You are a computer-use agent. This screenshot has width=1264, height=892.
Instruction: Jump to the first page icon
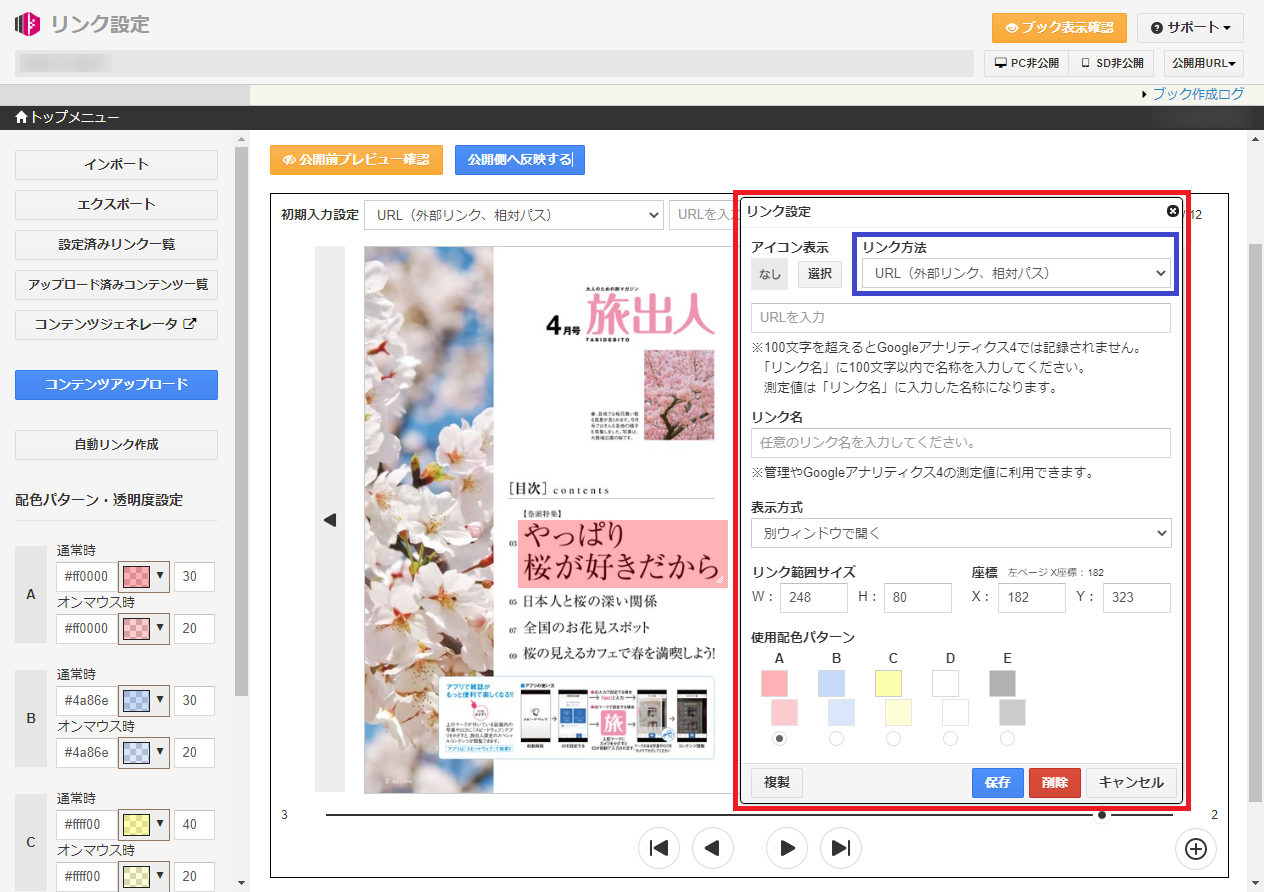tap(659, 848)
